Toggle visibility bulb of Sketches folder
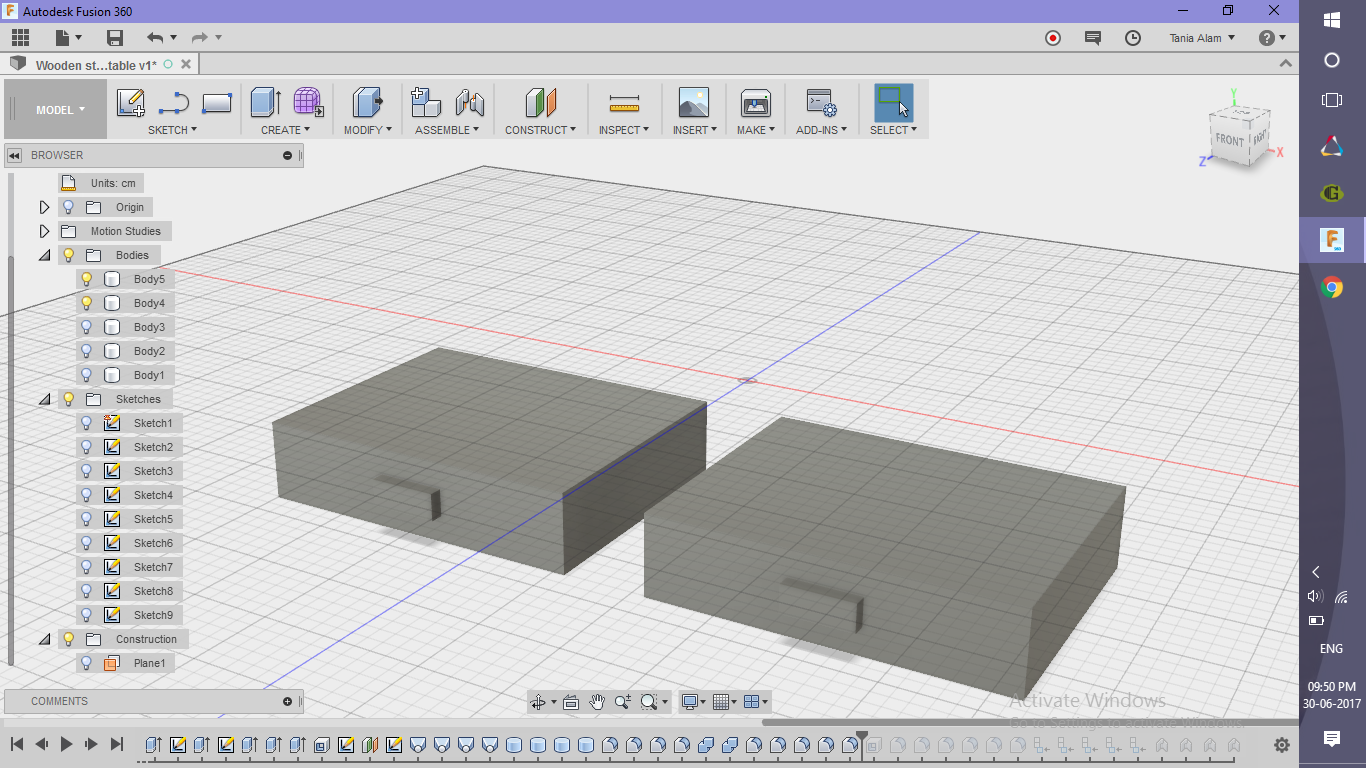This screenshot has height=768, width=1366. click(69, 399)
